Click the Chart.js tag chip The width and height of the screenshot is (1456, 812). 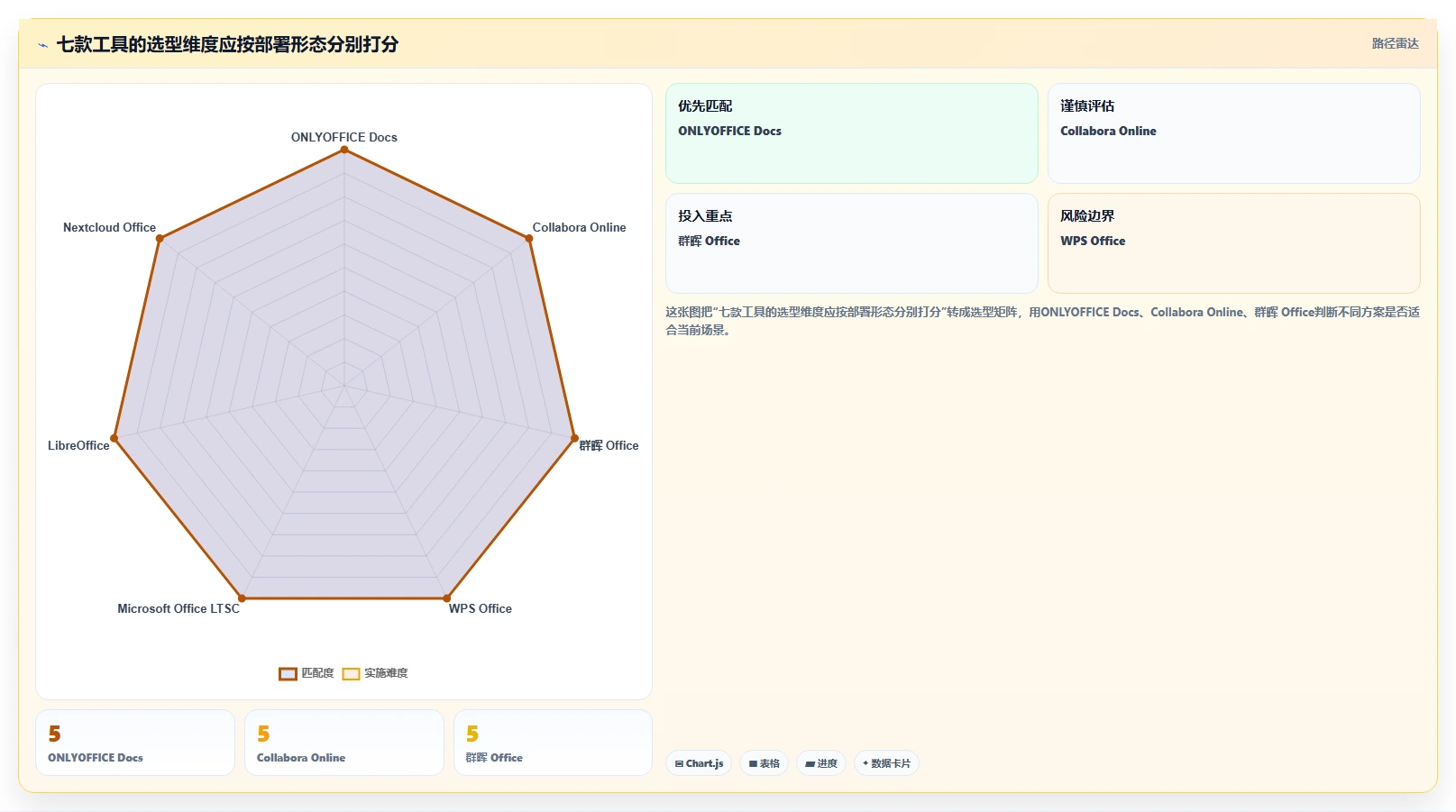[x=699, y=763]
